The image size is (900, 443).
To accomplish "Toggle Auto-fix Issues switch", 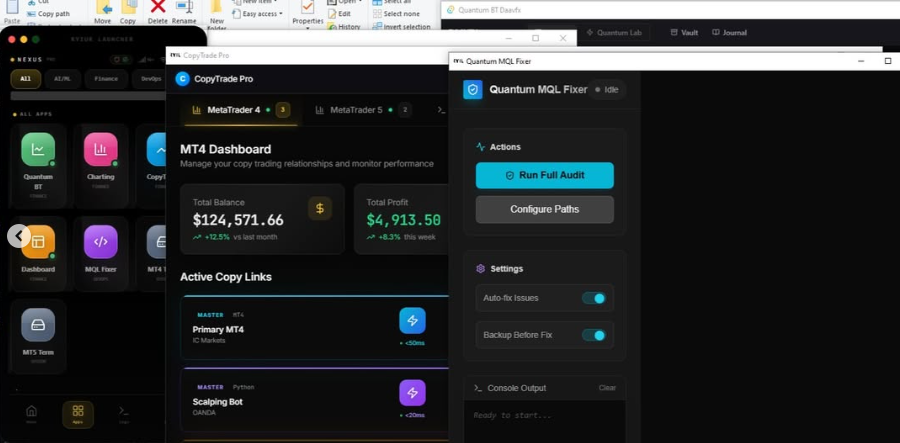I will click(x=593, y=298).
